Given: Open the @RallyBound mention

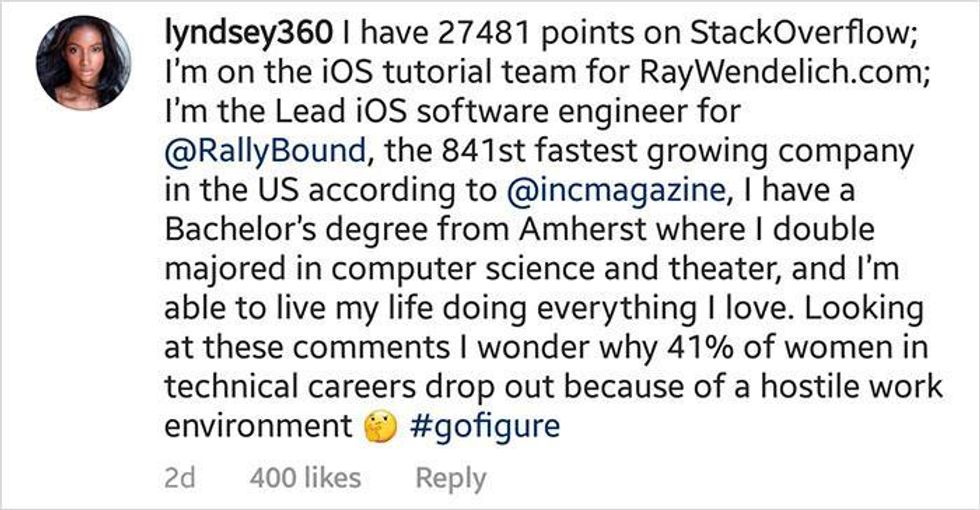Looking at the screenshot, I should [265, 152].
